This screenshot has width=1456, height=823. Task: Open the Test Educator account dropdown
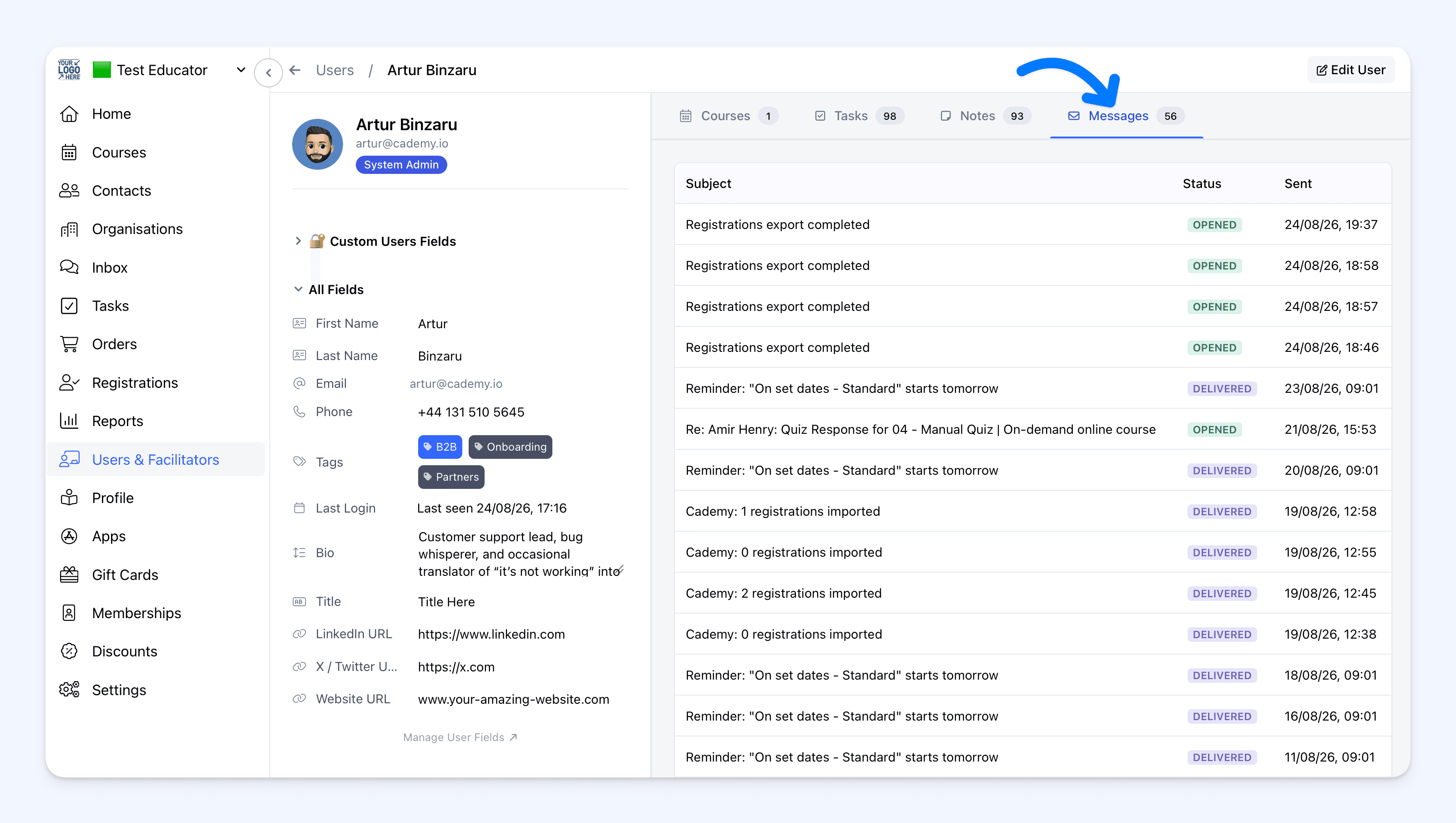(x=170, y=70)
